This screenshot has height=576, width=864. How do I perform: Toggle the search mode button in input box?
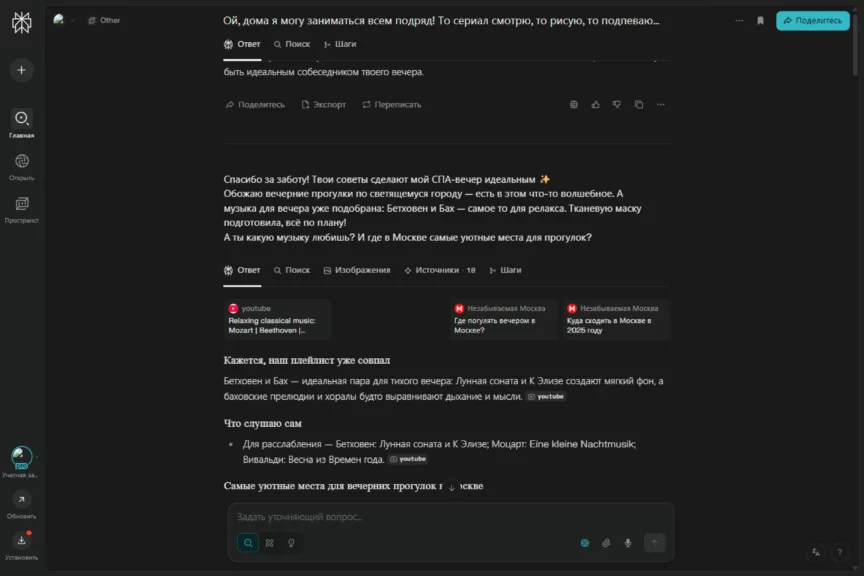click(x=248, y=543)
